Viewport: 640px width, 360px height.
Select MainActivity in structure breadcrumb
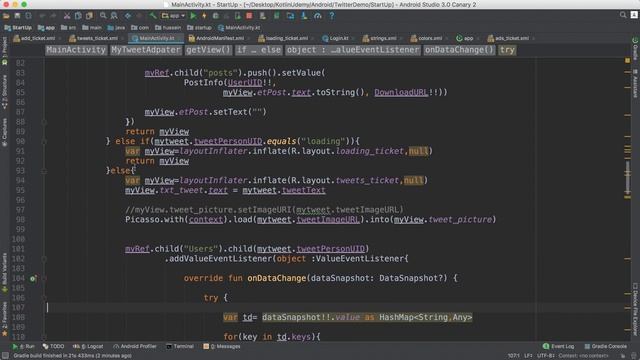pos(76,50)
